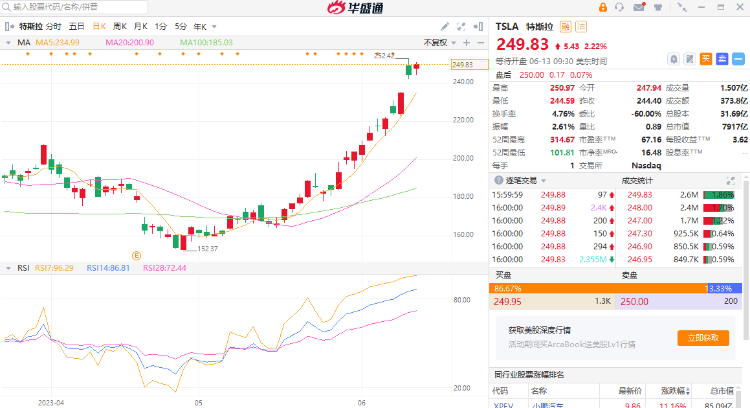Click the MA20:200.90 indicator label

[130, 43]
